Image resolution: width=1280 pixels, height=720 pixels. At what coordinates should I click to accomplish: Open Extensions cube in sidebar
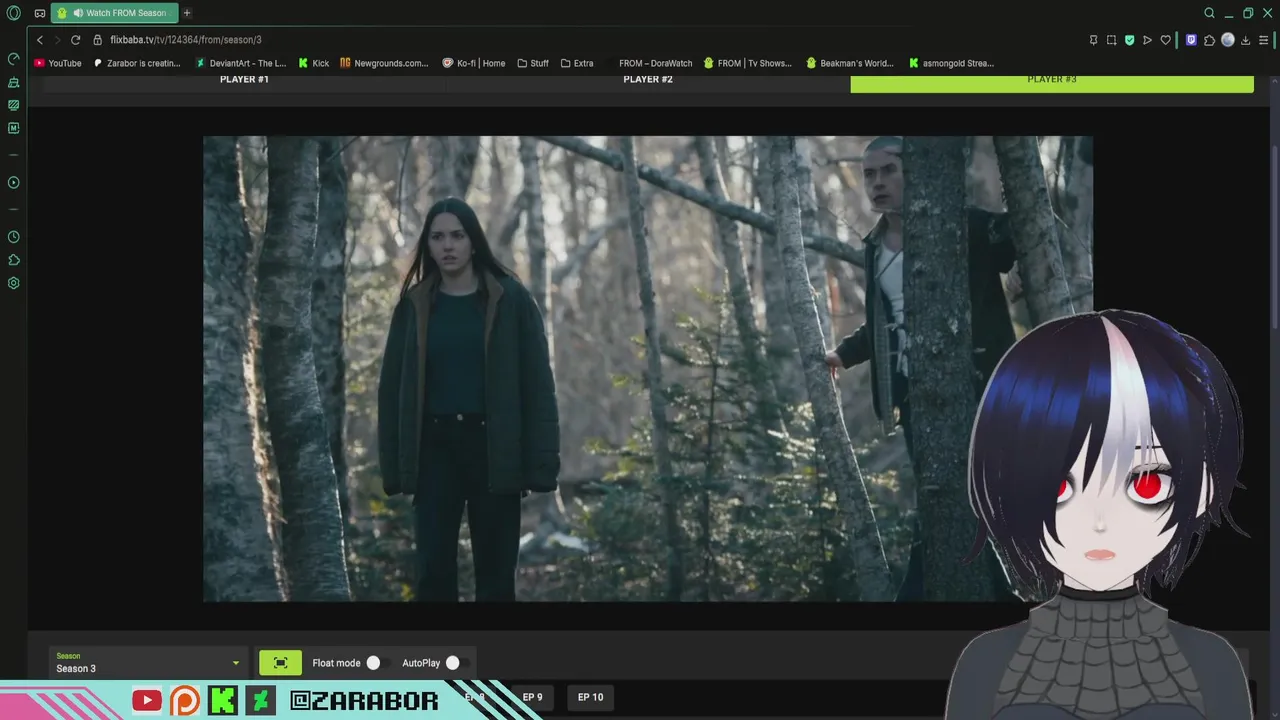[14, 260]
